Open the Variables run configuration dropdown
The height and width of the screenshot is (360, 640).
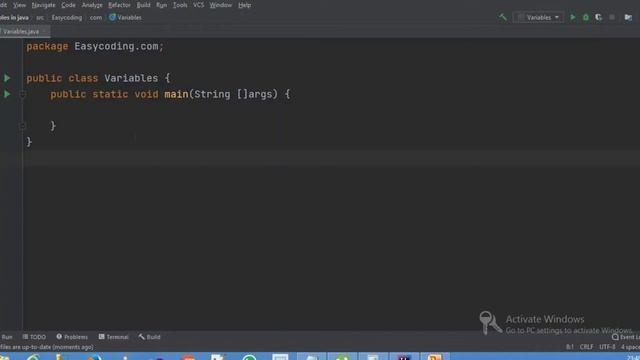538,18
